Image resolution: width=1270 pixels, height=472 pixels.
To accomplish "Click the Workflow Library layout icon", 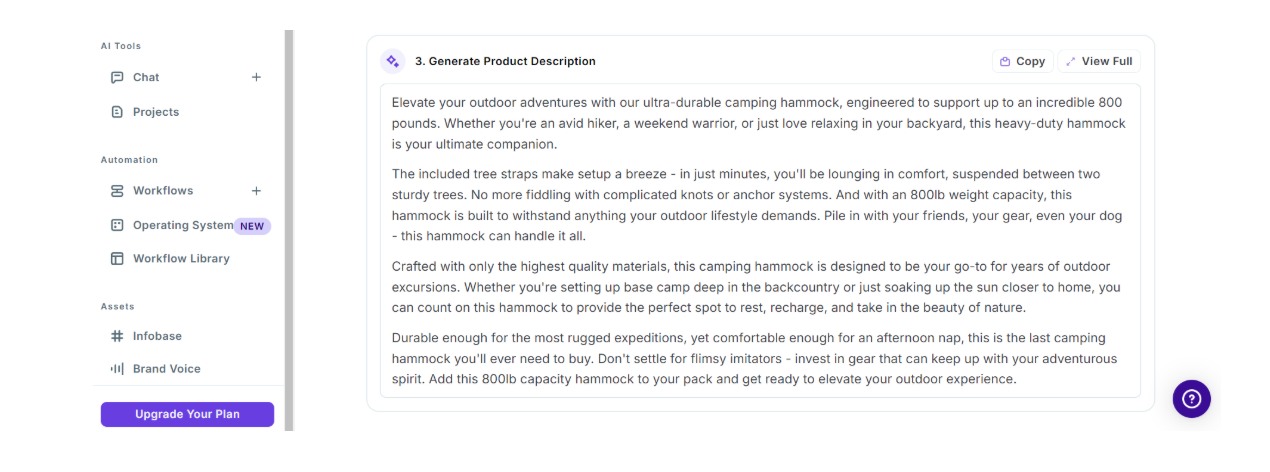I will pyautogui.click(x=117, y=259).
